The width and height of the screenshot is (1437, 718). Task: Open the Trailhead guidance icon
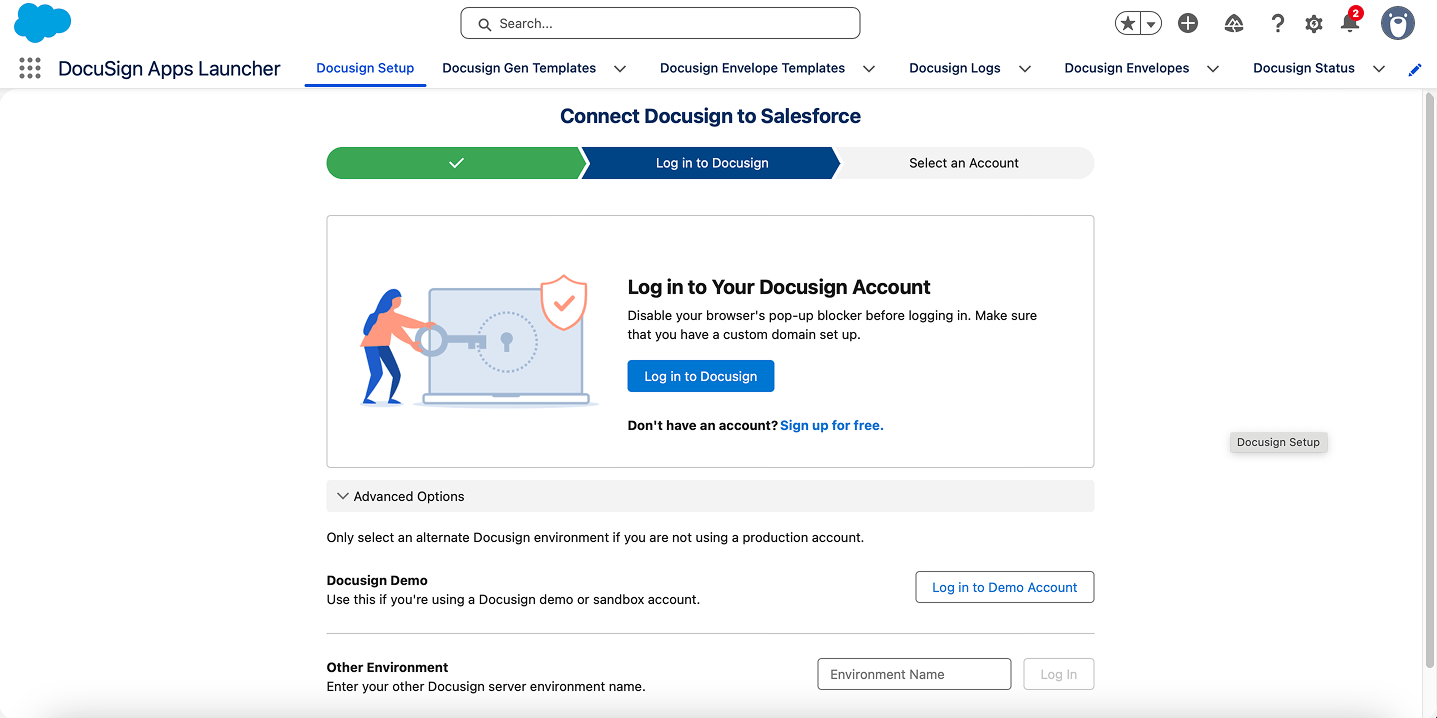(x=1234, y=23)
